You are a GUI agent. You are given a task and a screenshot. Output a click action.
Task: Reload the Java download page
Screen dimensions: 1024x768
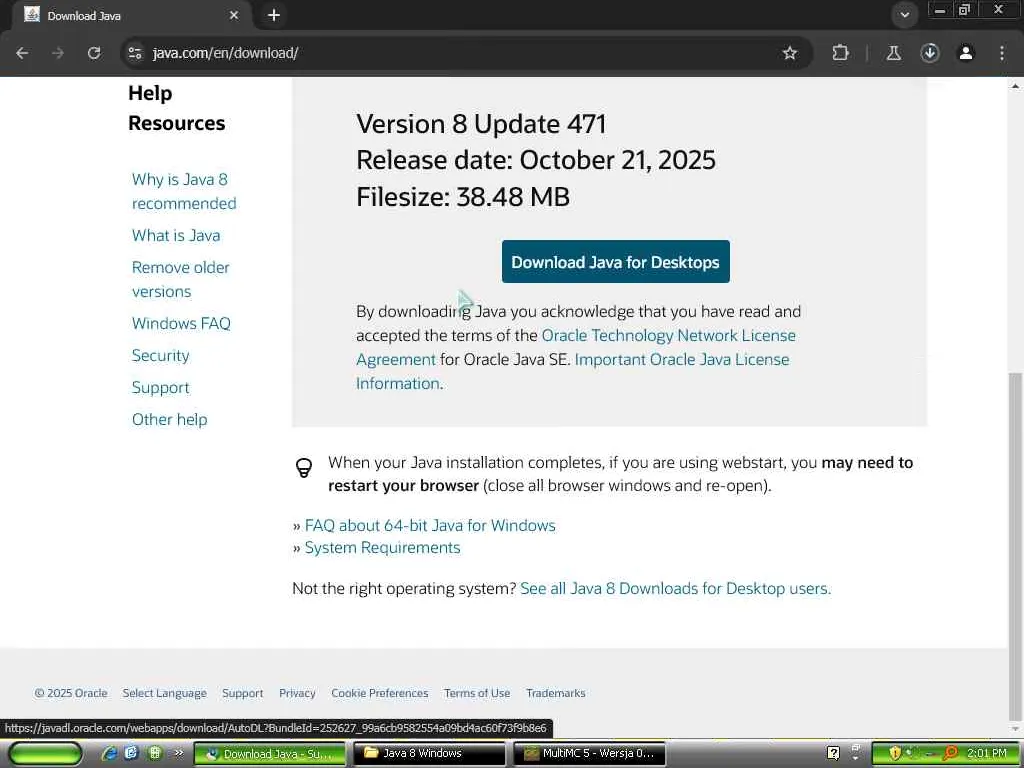coord(94,53)
